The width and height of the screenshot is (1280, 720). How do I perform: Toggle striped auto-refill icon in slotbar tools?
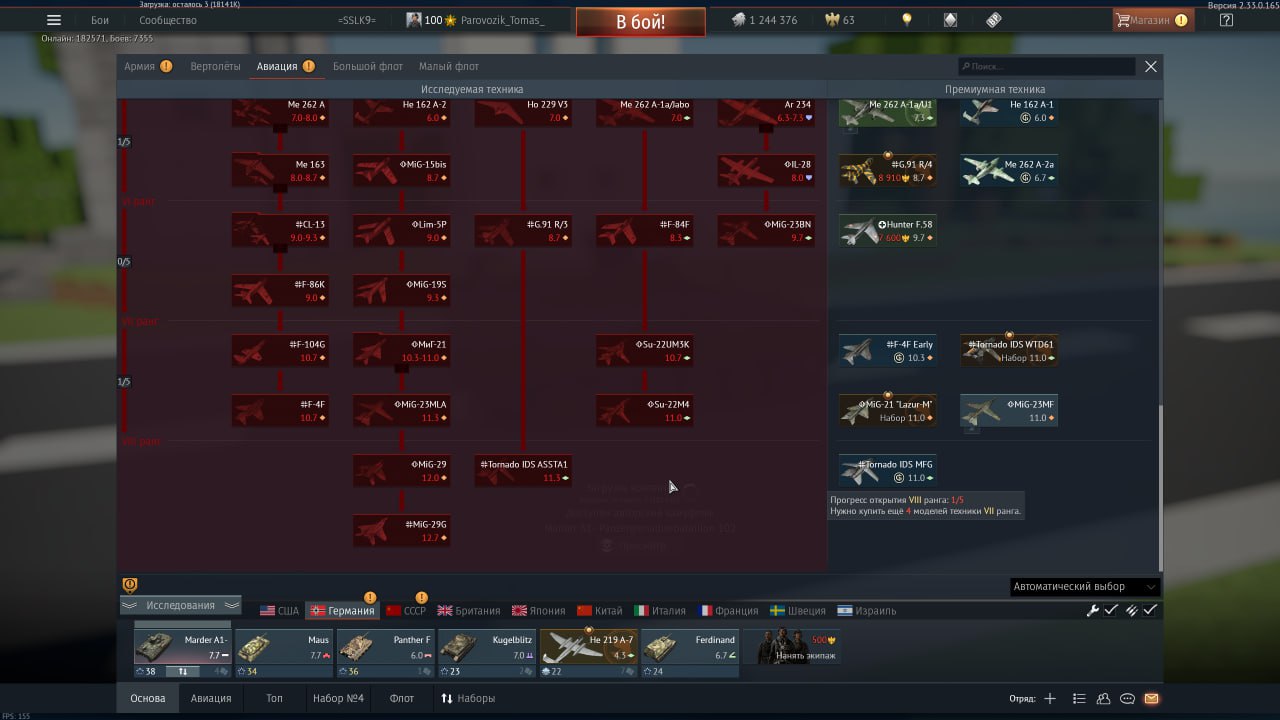[1131, 610]
